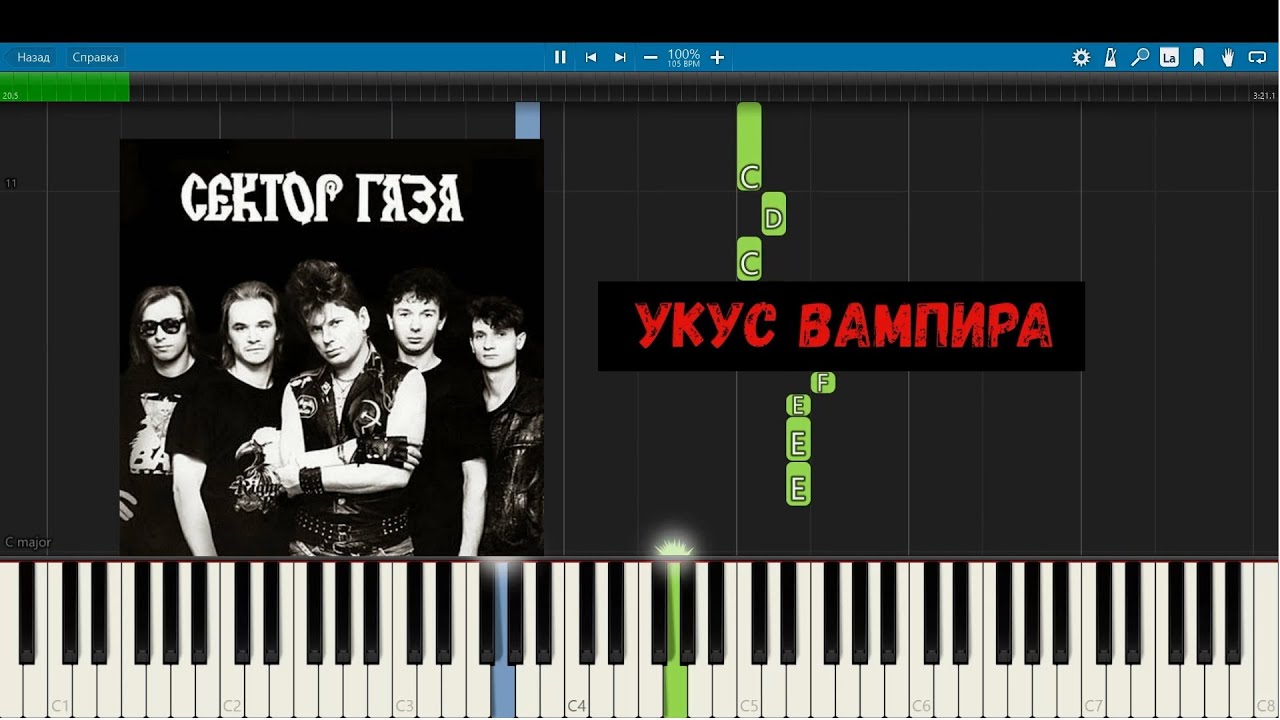The width and height of the screenshot is (1280, 720).
Task: Click the highlighted blue piano key
Action: [503, 690]
